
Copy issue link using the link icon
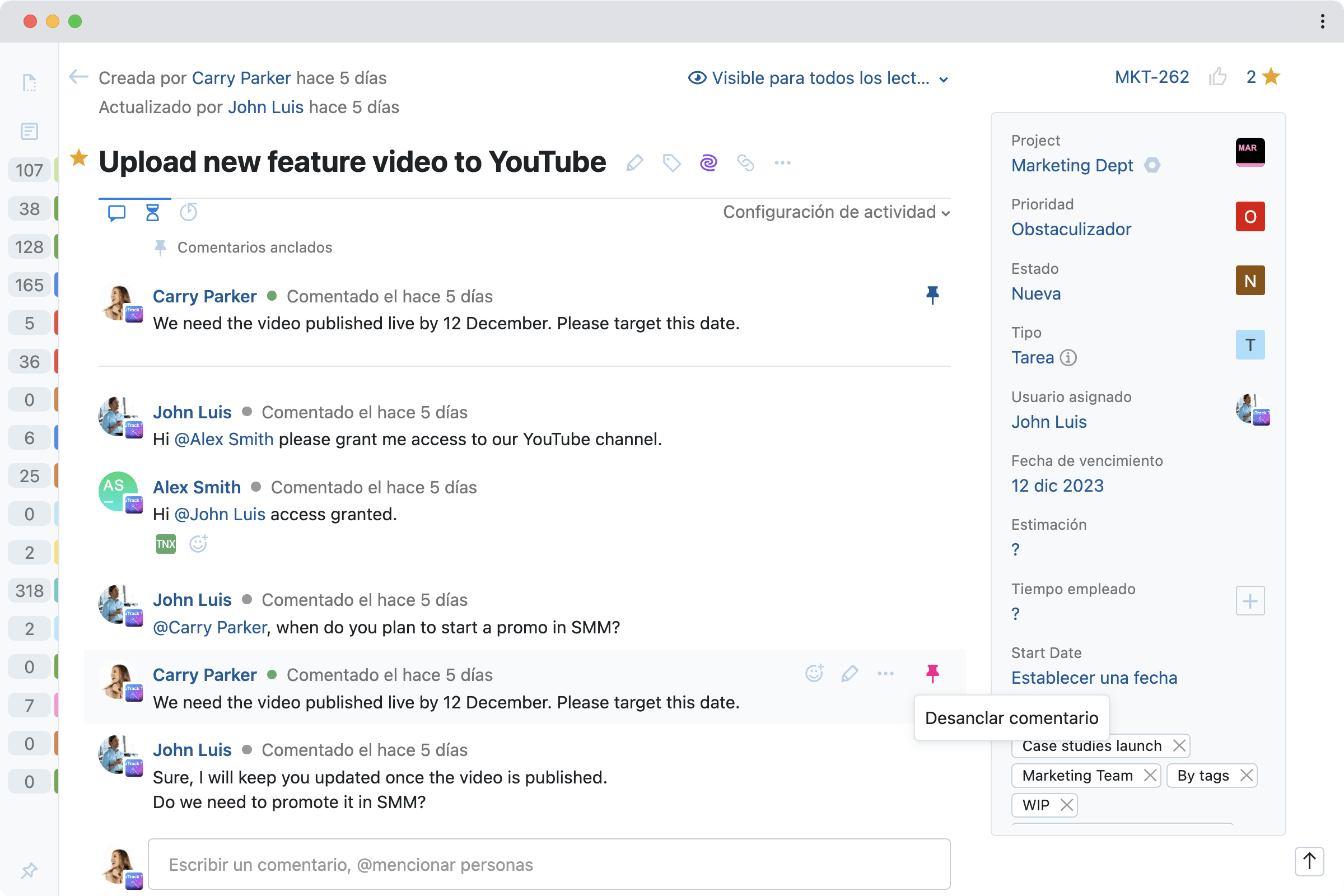[746, 163]
